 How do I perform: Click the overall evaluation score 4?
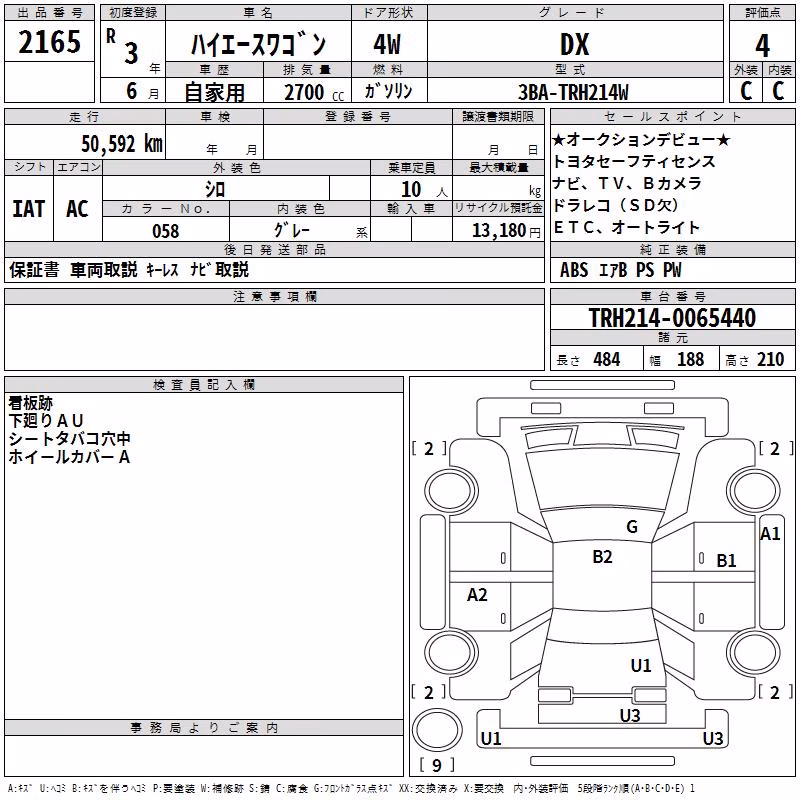(762, 45)
